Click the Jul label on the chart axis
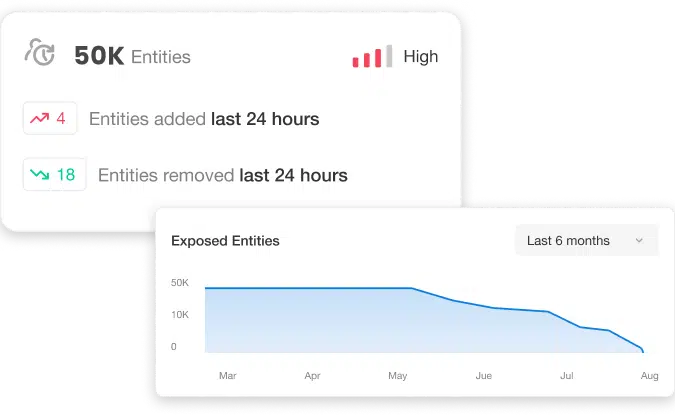The width and height of the screenshot is (675, 416). (567, 376)
